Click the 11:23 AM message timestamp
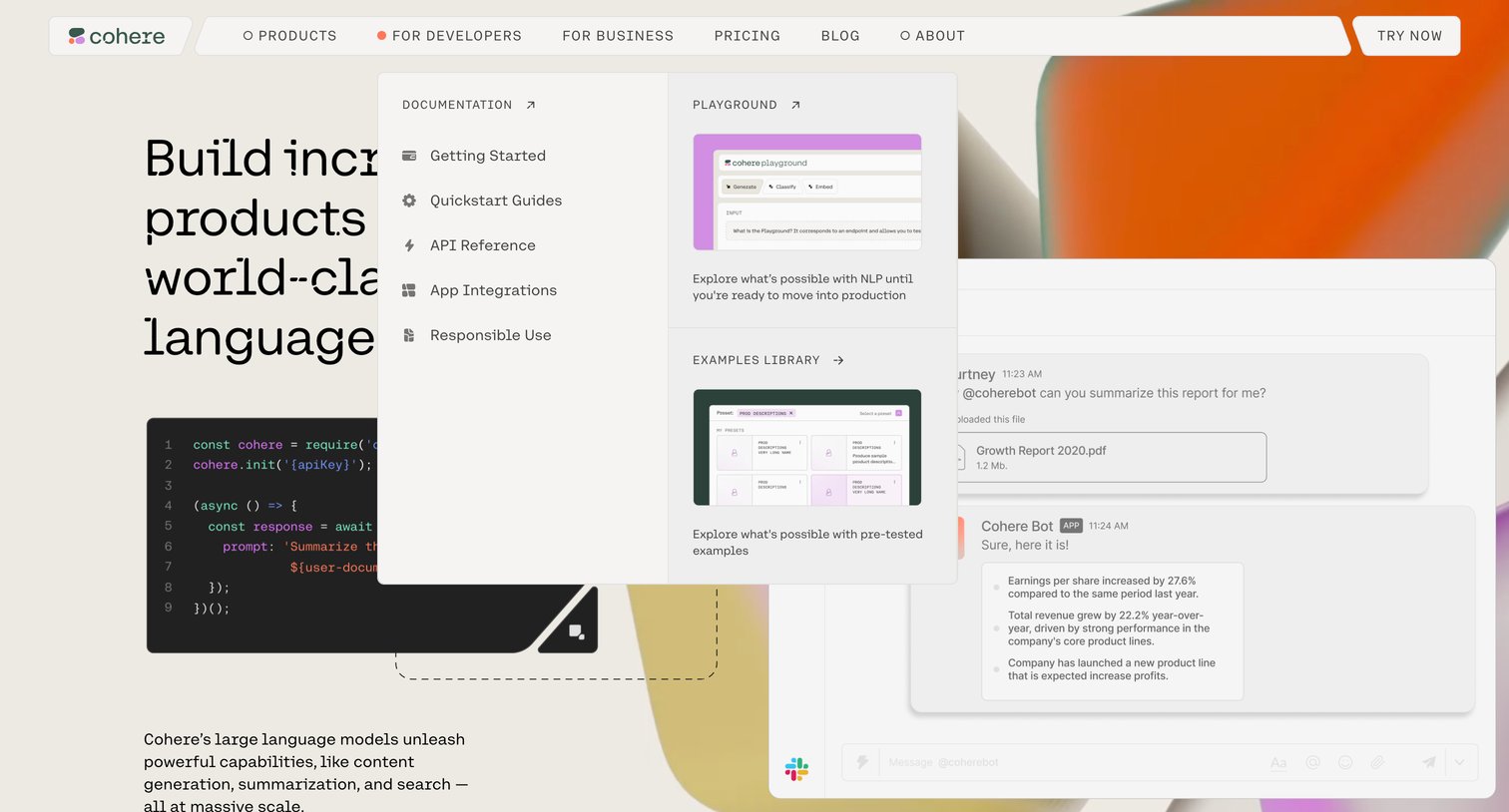This screenshot has height=812, width=1509. click(1022, 374)
